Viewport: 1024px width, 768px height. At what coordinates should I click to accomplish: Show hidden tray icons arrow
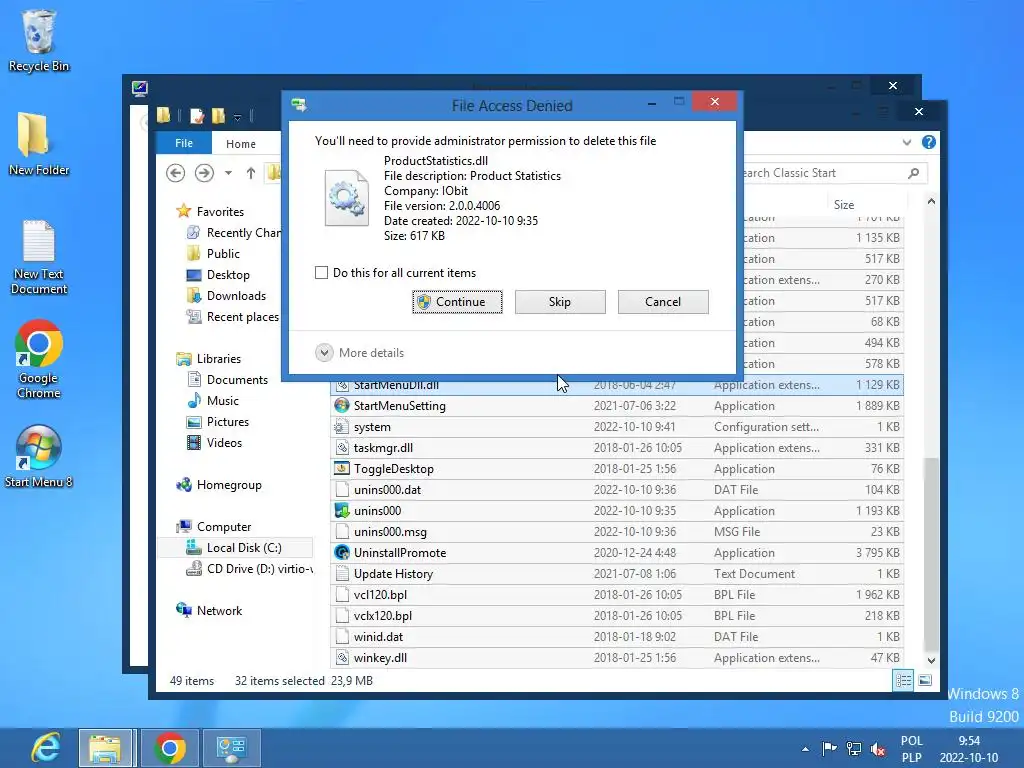pos(805,749)
